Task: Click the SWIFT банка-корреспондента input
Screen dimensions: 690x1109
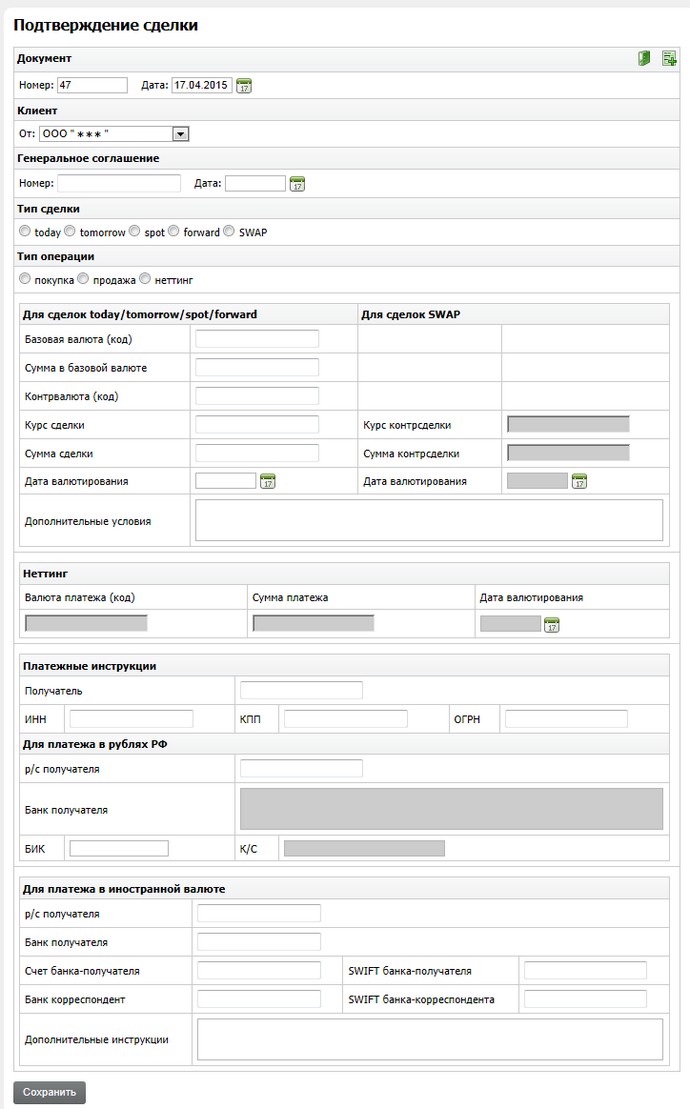Action: 585,999
